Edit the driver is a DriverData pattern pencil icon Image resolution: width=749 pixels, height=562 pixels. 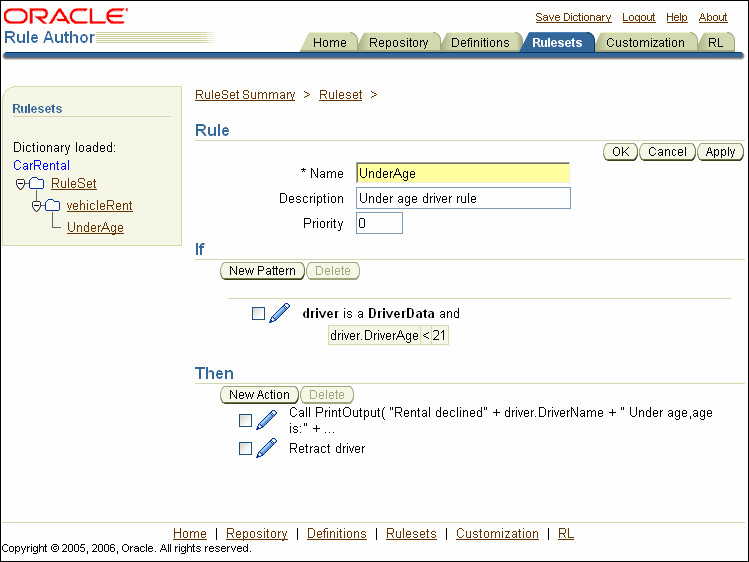tap(279, 313)
